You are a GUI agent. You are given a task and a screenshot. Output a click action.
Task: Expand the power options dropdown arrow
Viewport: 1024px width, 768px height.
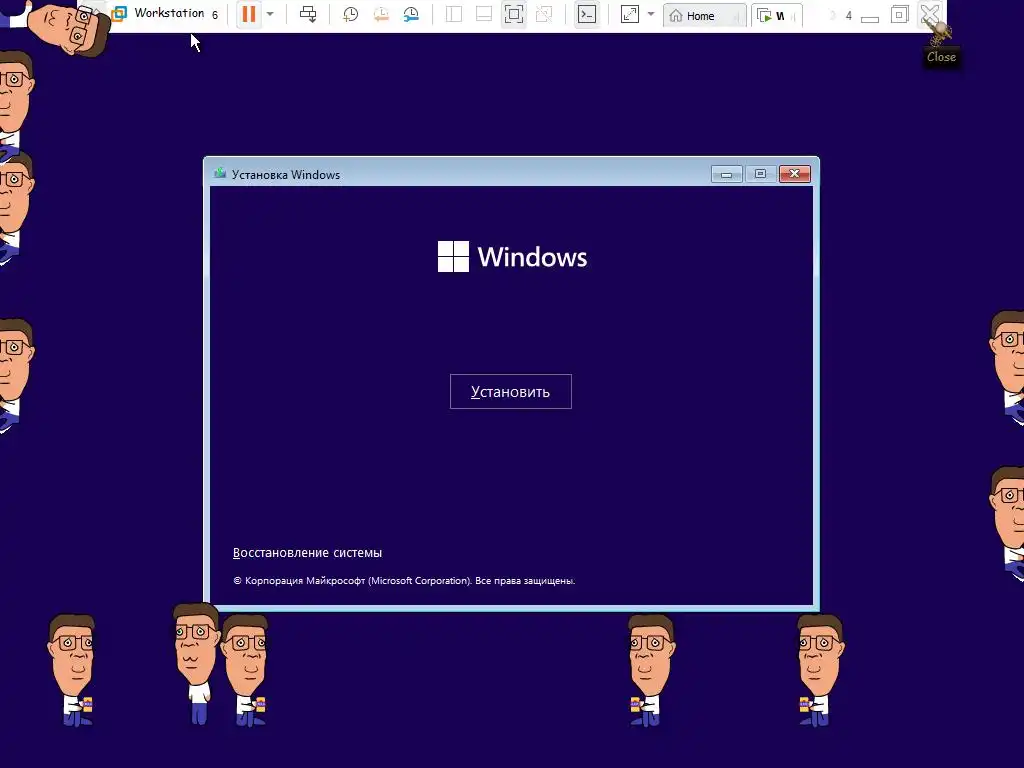click(x=270, y=14)
